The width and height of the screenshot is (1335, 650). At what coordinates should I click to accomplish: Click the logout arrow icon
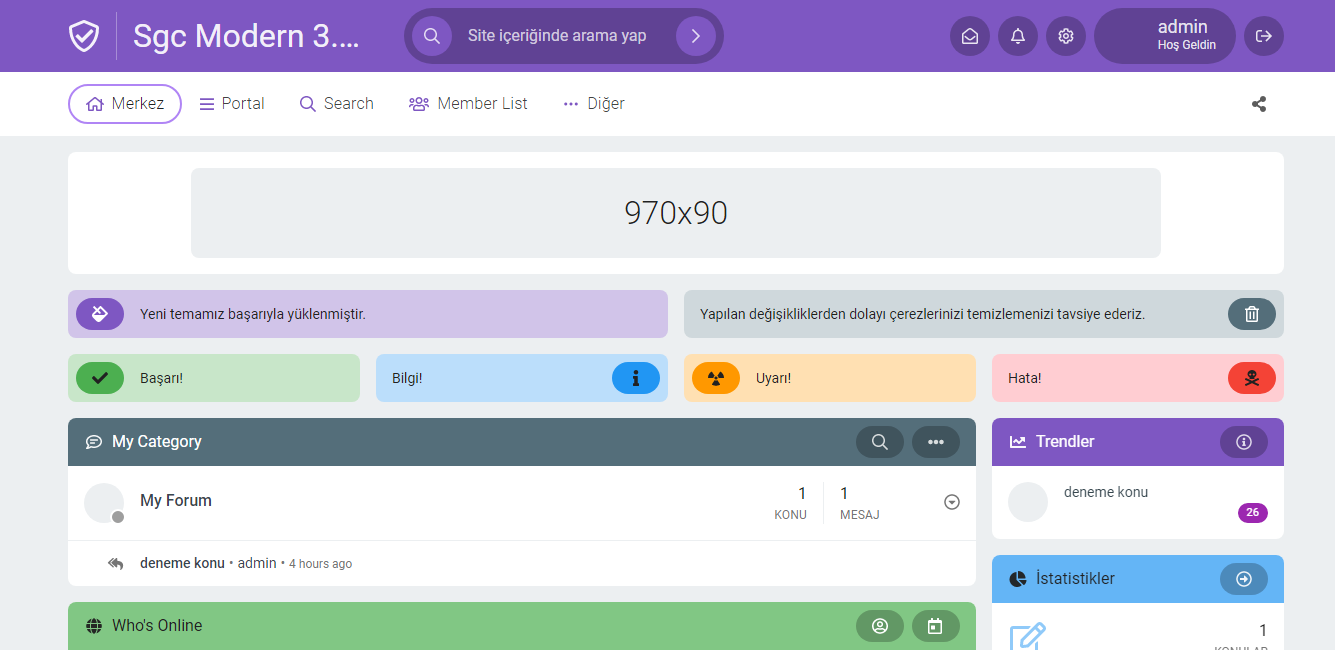(1263, 36)
